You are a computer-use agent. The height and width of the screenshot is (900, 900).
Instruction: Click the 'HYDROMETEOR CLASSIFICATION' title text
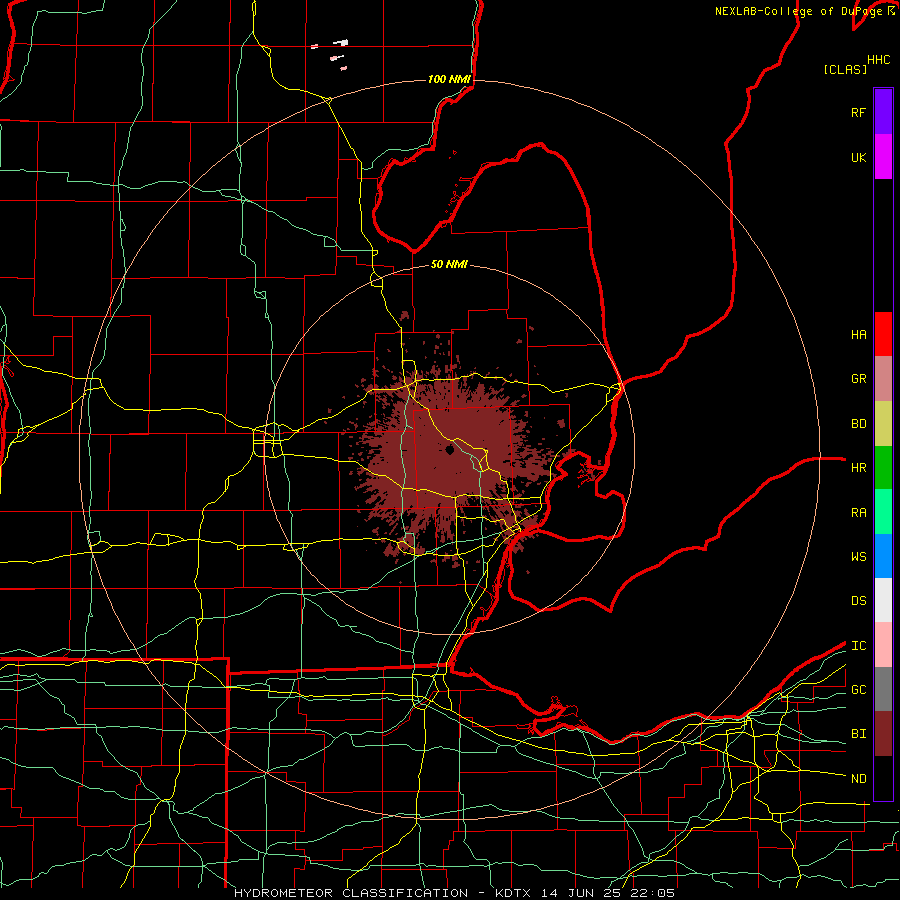(351, 893)
